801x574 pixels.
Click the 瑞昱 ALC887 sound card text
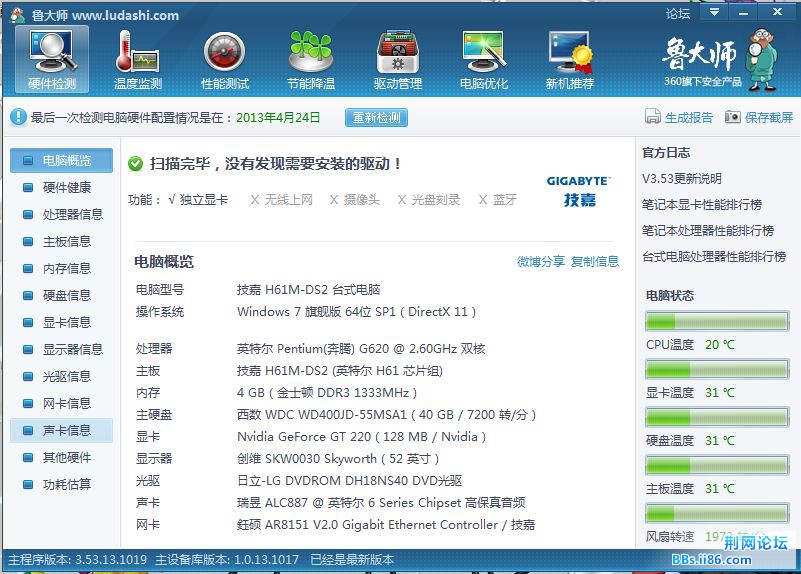point(381,503)
